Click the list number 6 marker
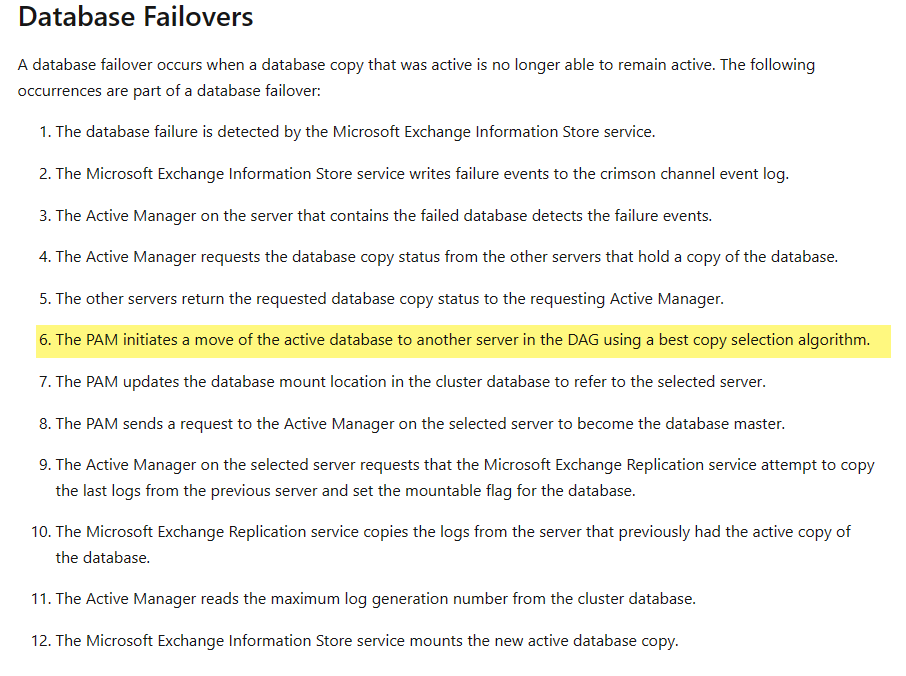 45,340
